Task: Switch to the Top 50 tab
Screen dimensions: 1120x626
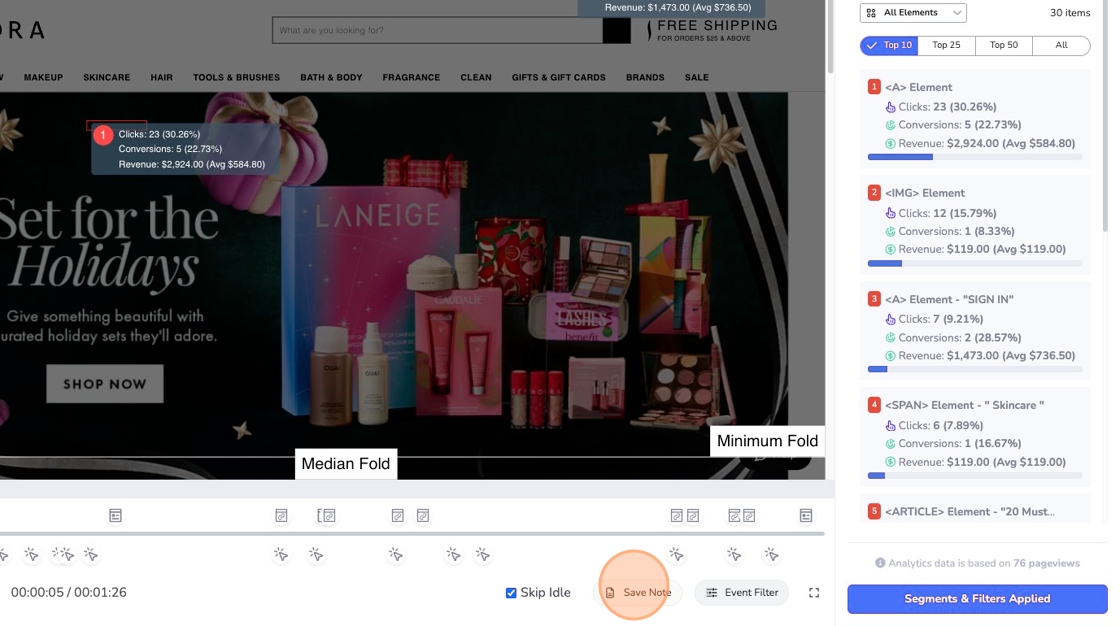Action: click(1004, 45)
